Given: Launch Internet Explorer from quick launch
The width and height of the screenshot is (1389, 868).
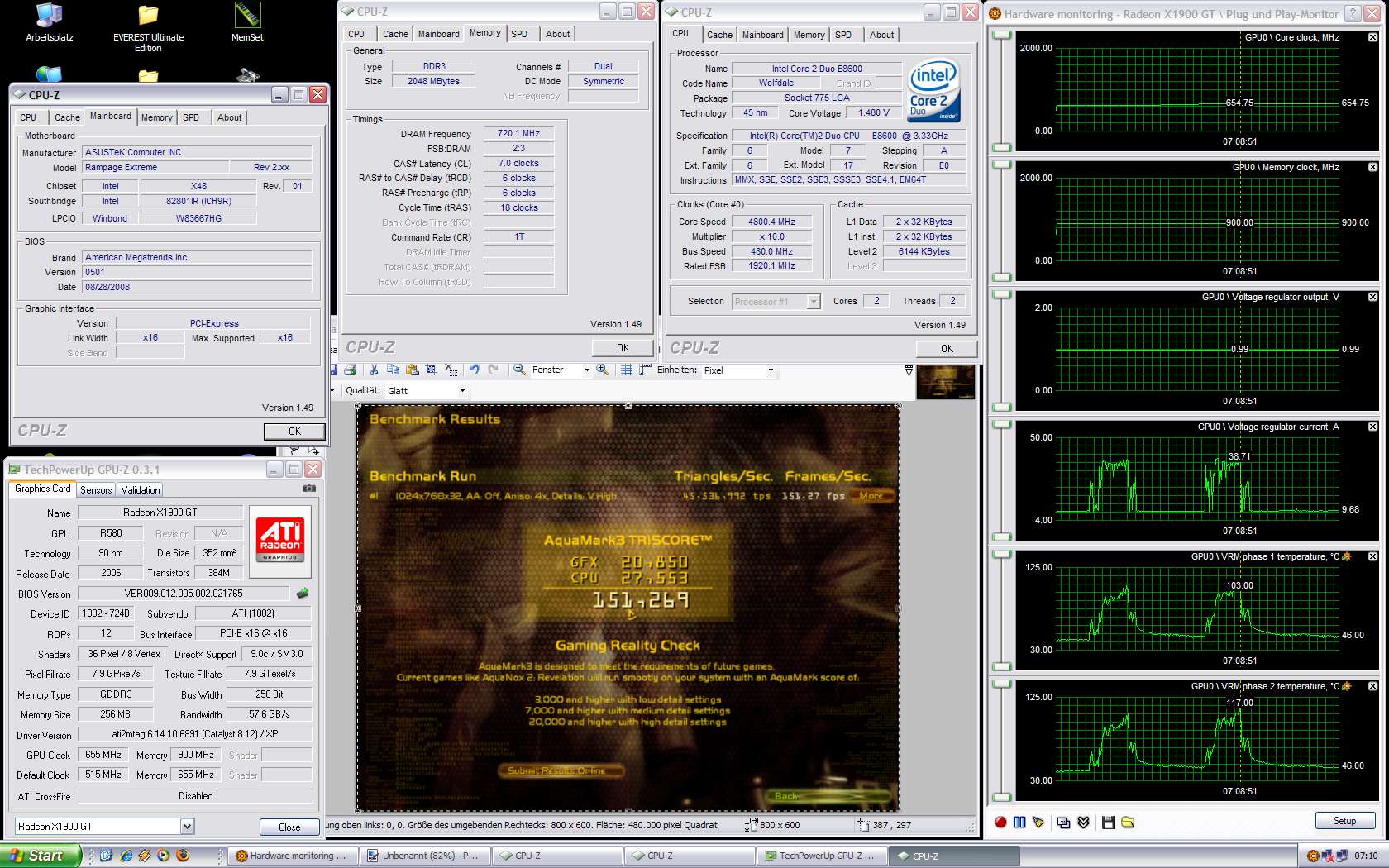Looking at the screenshot, I should 126,856.
